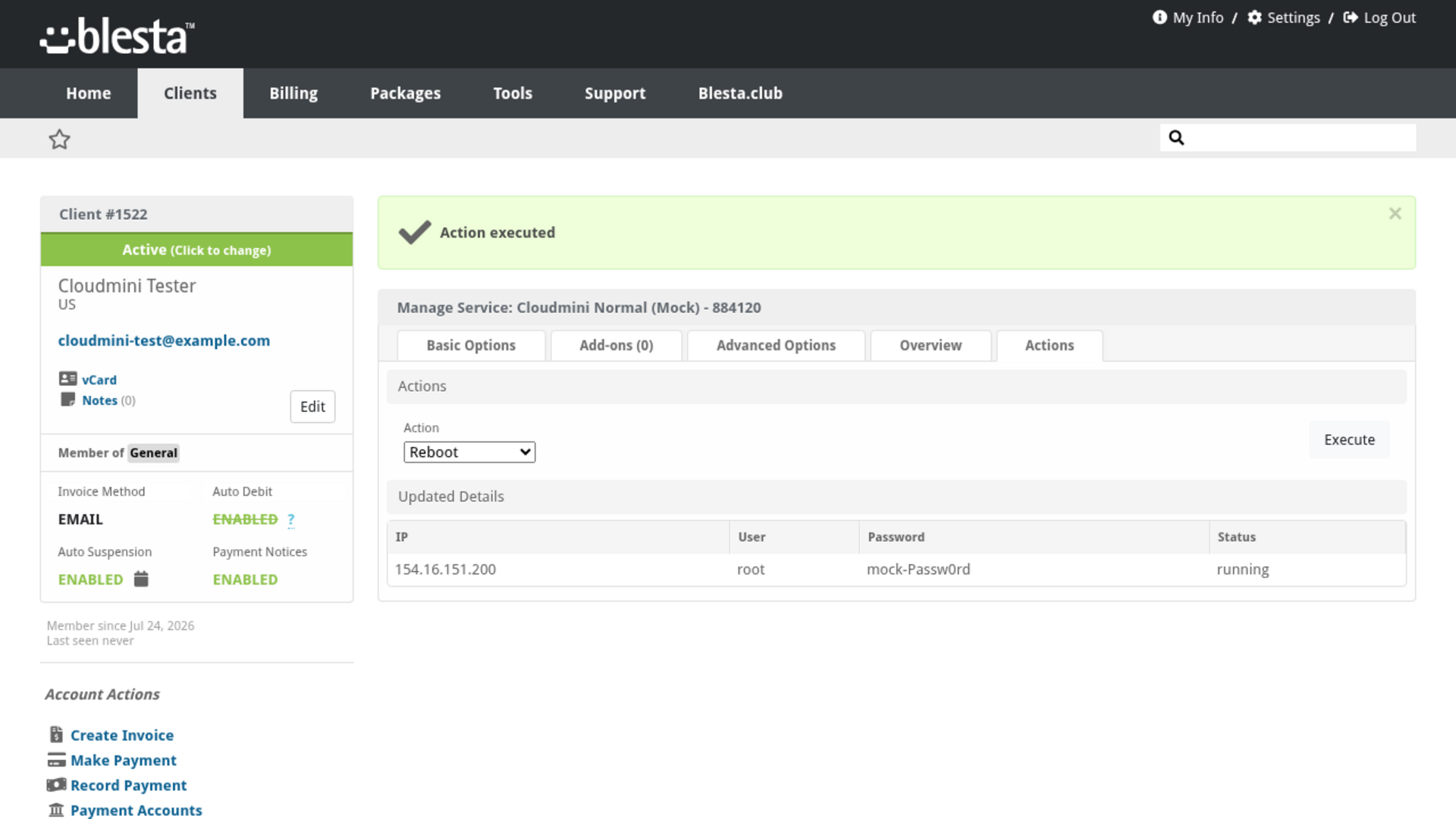Viewport: 1456px width, 819px height.
Task: Open the cloudmini-test@example.com email link
Action: [164, 340]
